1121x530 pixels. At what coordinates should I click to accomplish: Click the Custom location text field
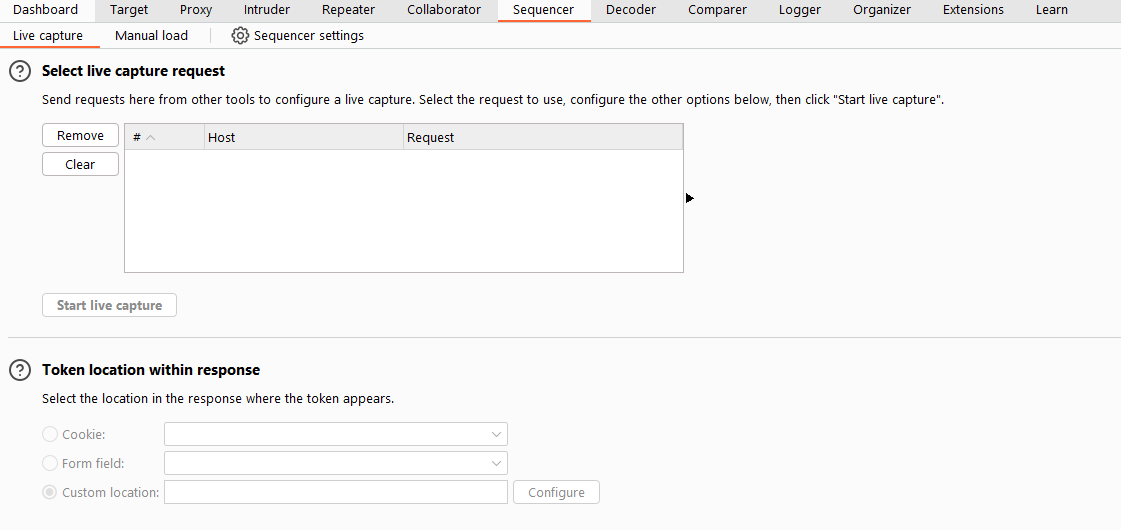[x=336, y=492]
